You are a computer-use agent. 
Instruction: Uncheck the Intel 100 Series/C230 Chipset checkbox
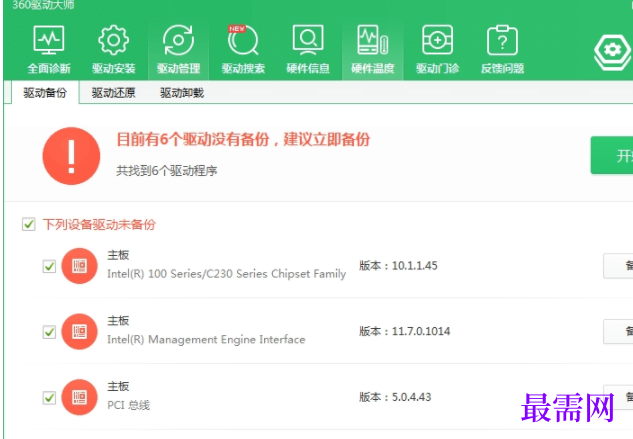pyautogui.click(x=49, y=267)
